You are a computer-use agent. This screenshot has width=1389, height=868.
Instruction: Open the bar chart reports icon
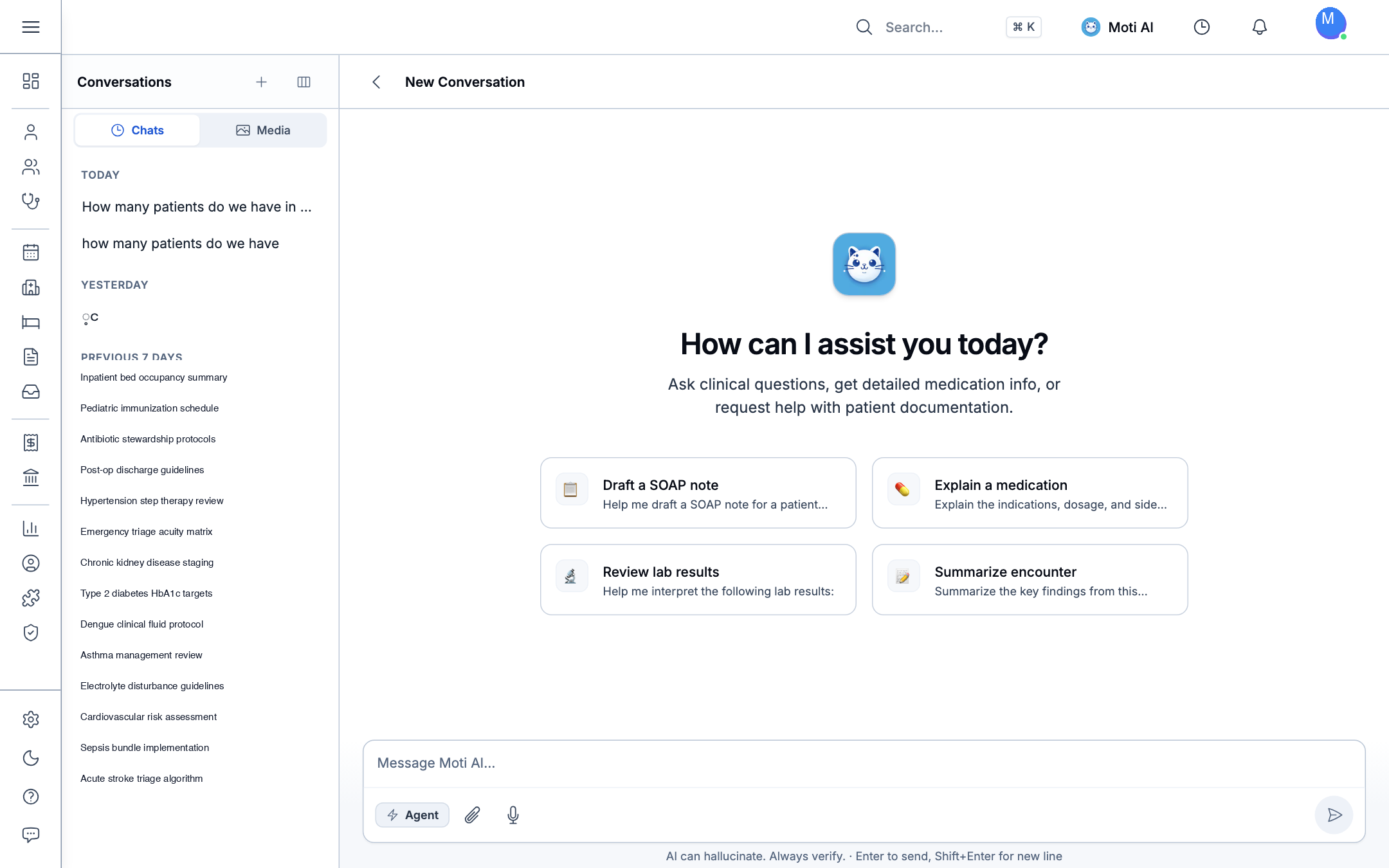pos(30,529)
